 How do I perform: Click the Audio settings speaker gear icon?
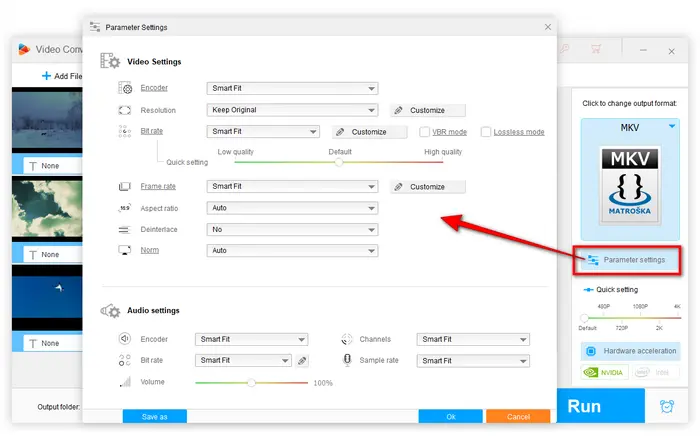click(x=110, y=311)
